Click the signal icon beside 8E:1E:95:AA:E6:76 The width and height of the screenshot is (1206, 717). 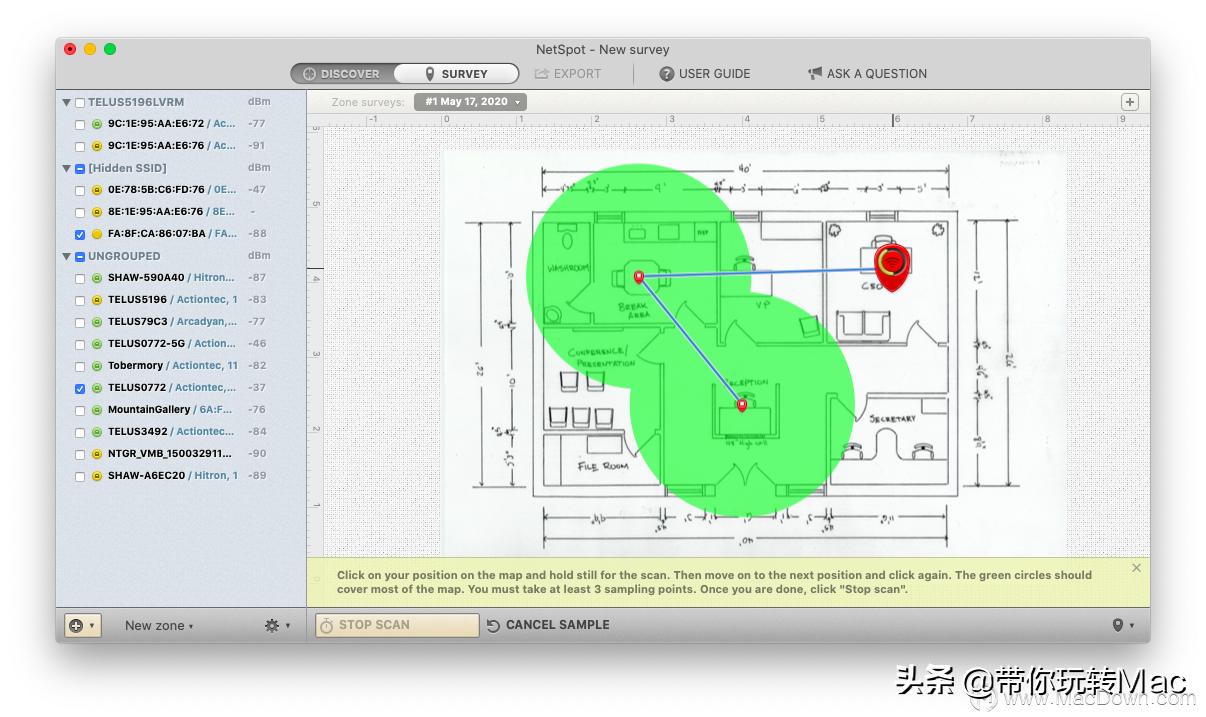[x=97, y=212]
